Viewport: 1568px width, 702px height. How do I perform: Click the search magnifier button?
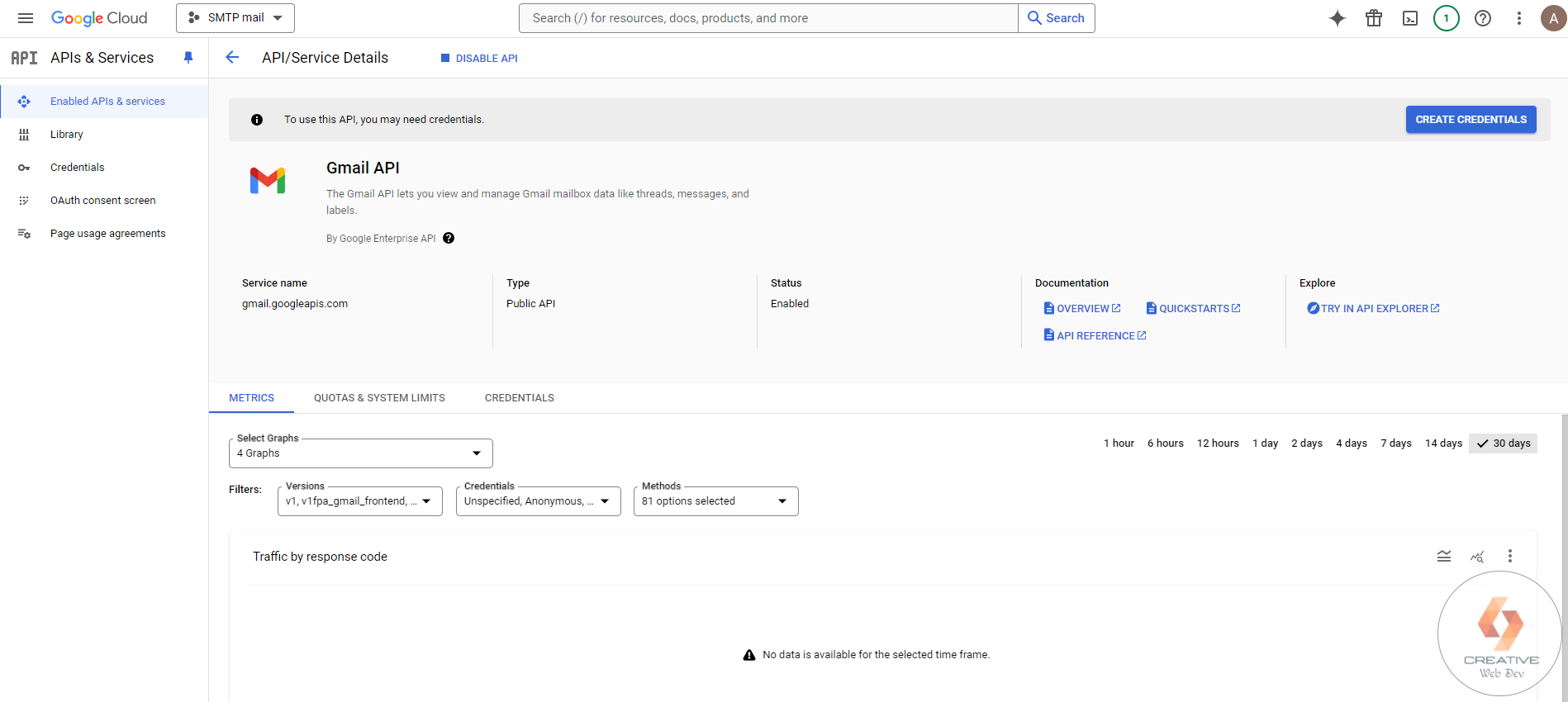pyautogui.click(x=1057, y=18)
